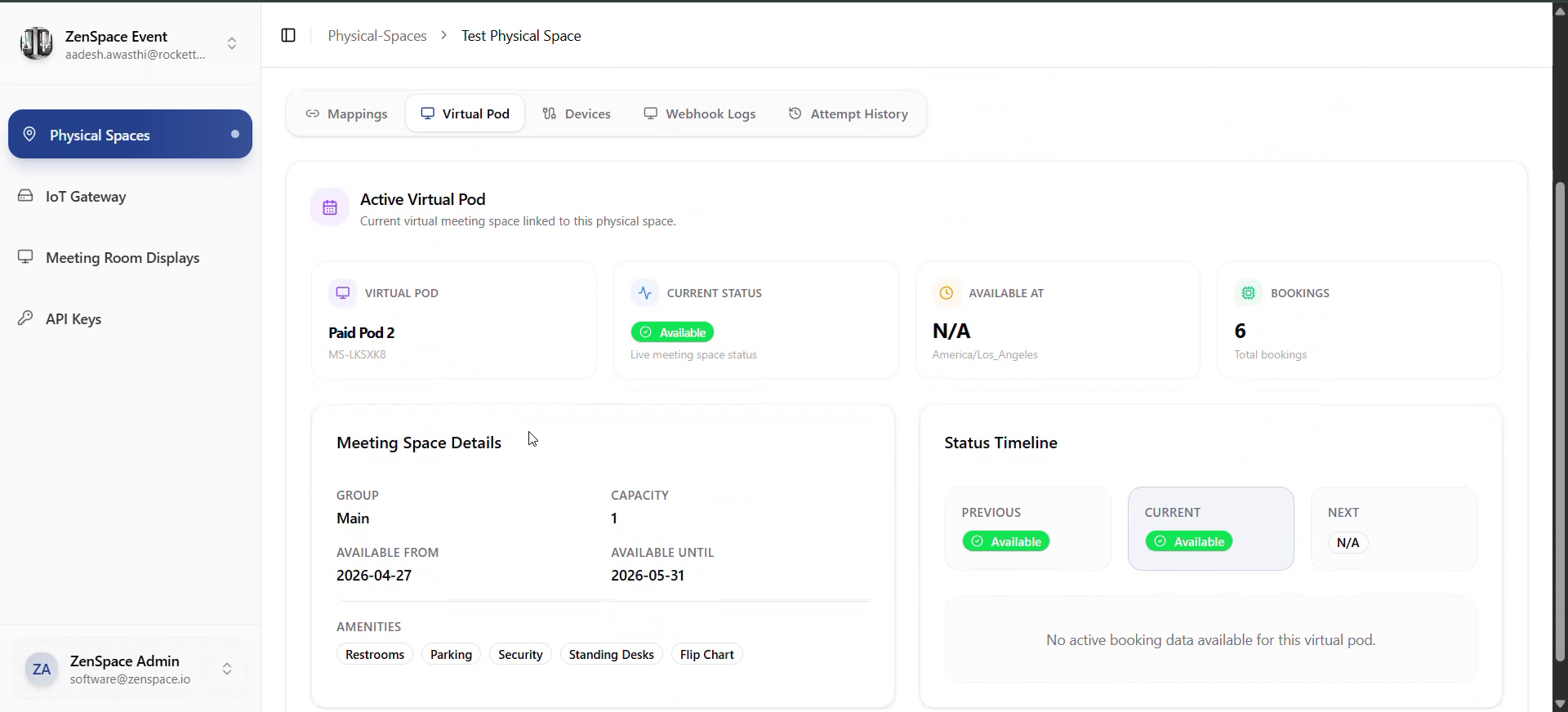Click the Standing Desks amenity chip
The width and height of the screenshot is (1568, 712).
tap(611, 654)
